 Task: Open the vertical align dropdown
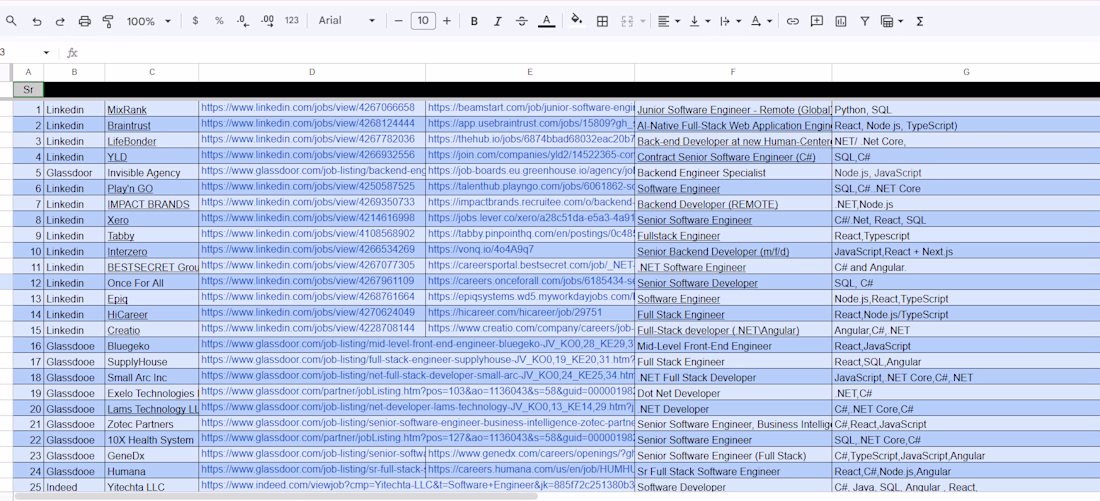[699, 21]
